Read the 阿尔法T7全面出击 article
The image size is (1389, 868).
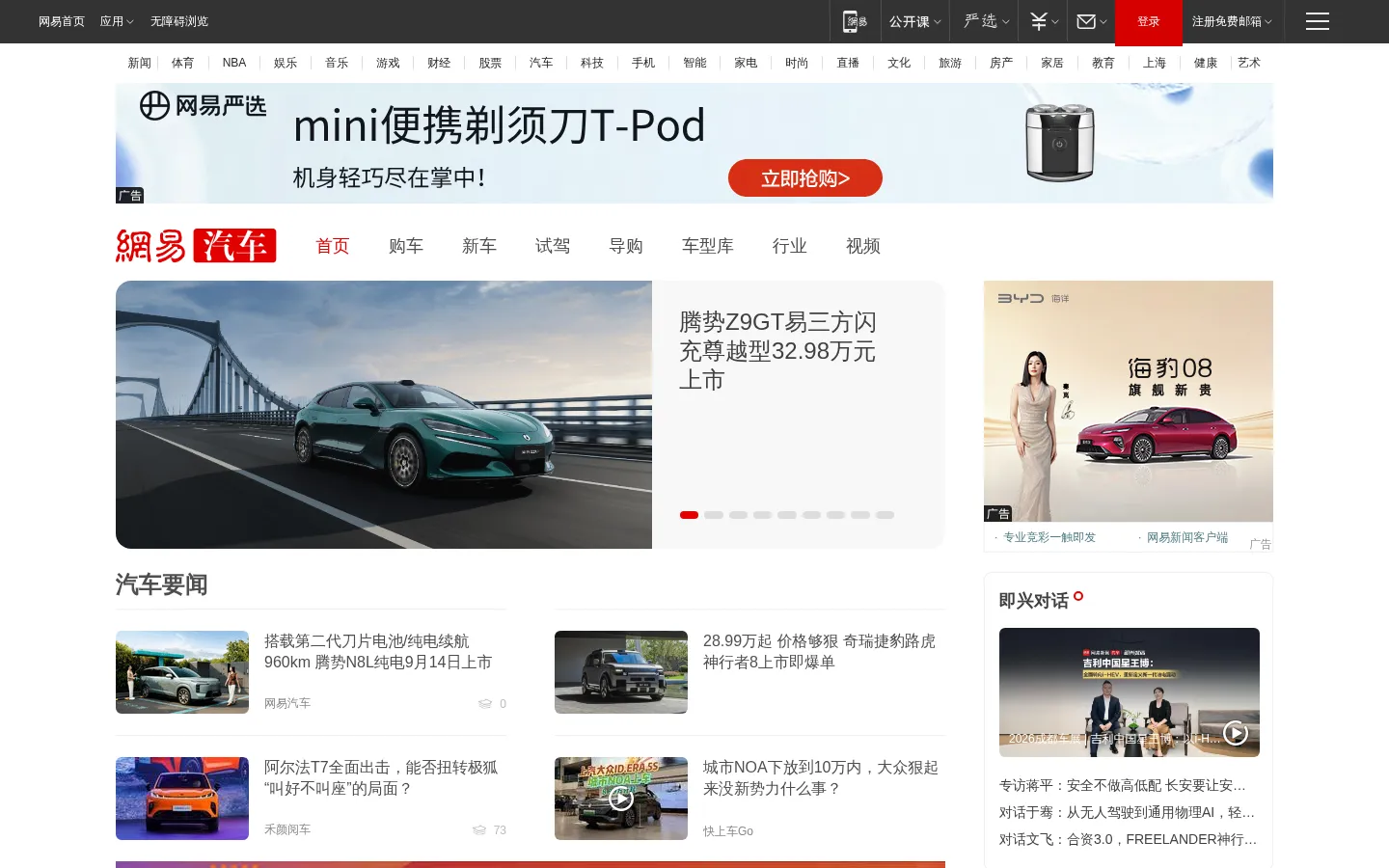click(x=381, y=778)
